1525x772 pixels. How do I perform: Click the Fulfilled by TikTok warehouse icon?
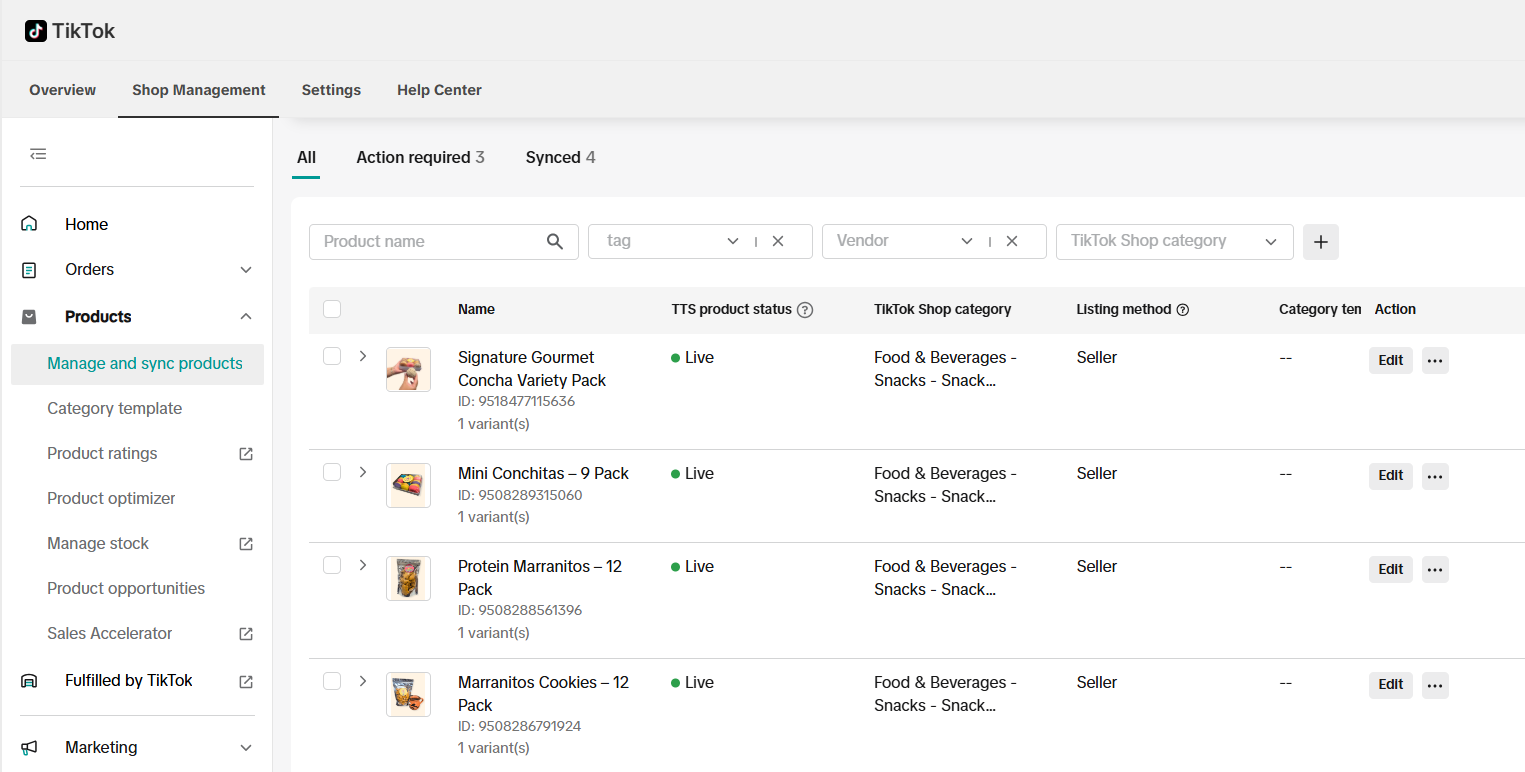pos(29,681)
